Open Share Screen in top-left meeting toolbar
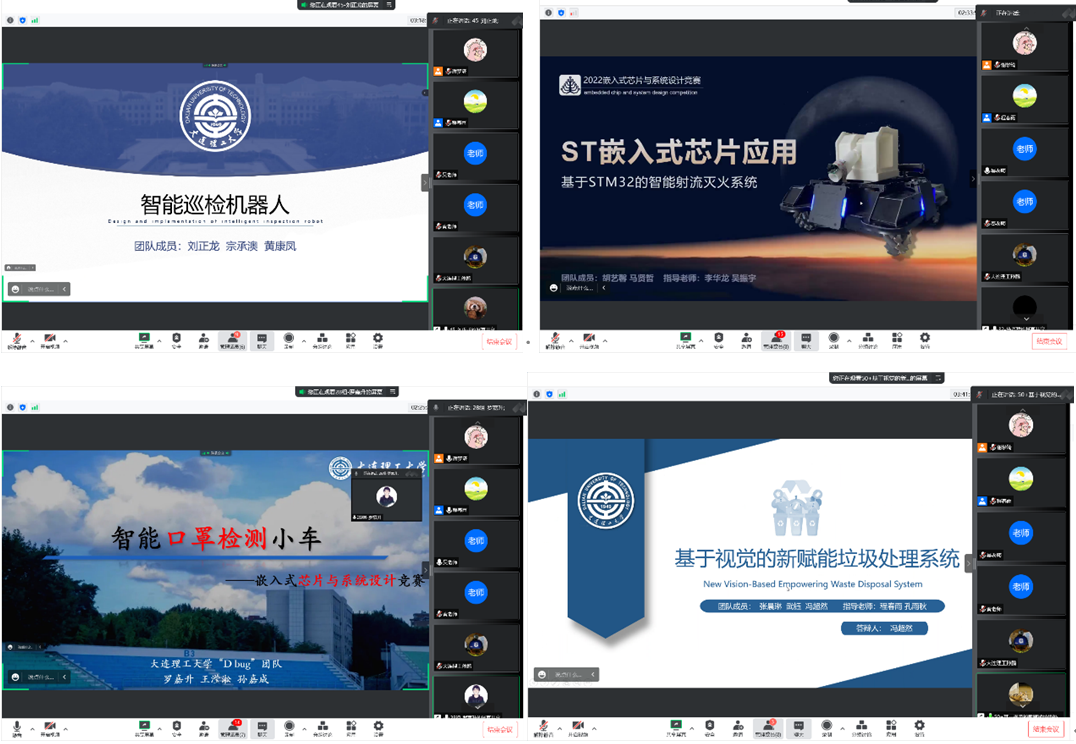The height and width of the screenshot is (744, 1076). coord(144,340)
